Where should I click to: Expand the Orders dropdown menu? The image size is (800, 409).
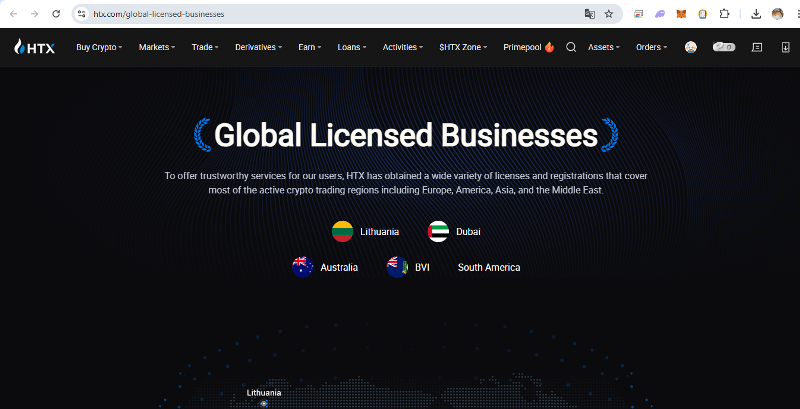[x=652, y=47]
